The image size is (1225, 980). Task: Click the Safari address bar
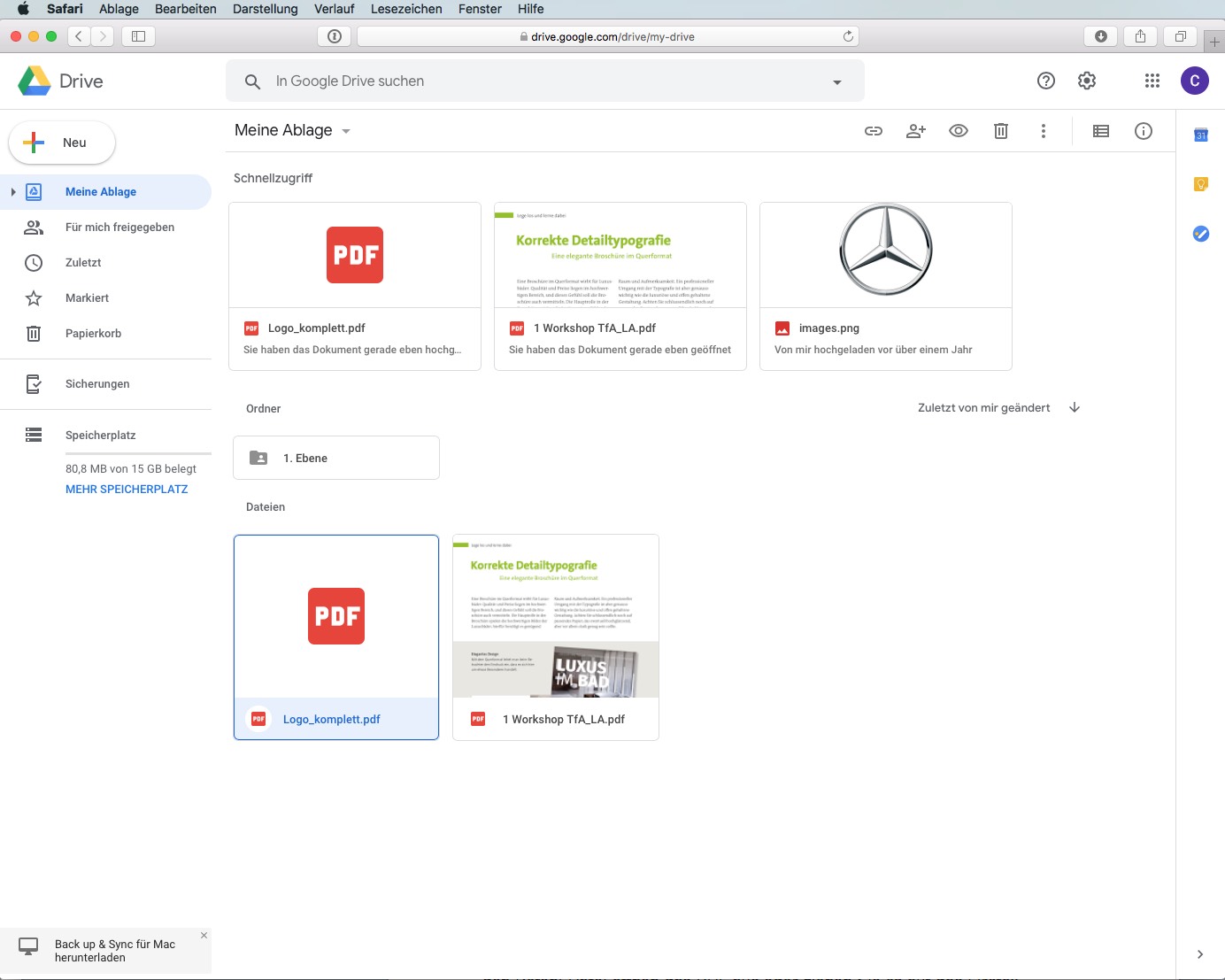pos(607,36)
